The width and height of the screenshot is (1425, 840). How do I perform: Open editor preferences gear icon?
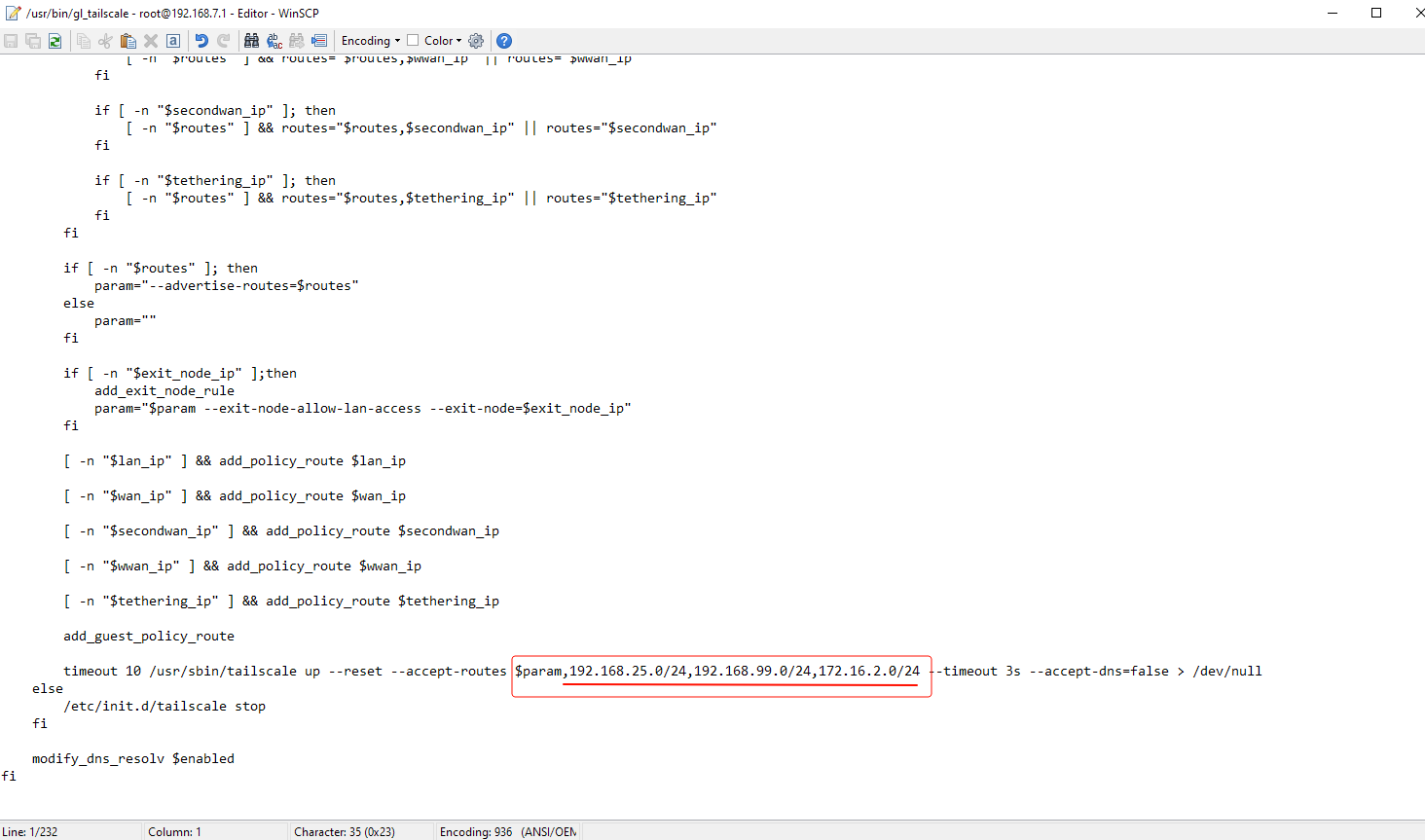click(x=476, y=41)
